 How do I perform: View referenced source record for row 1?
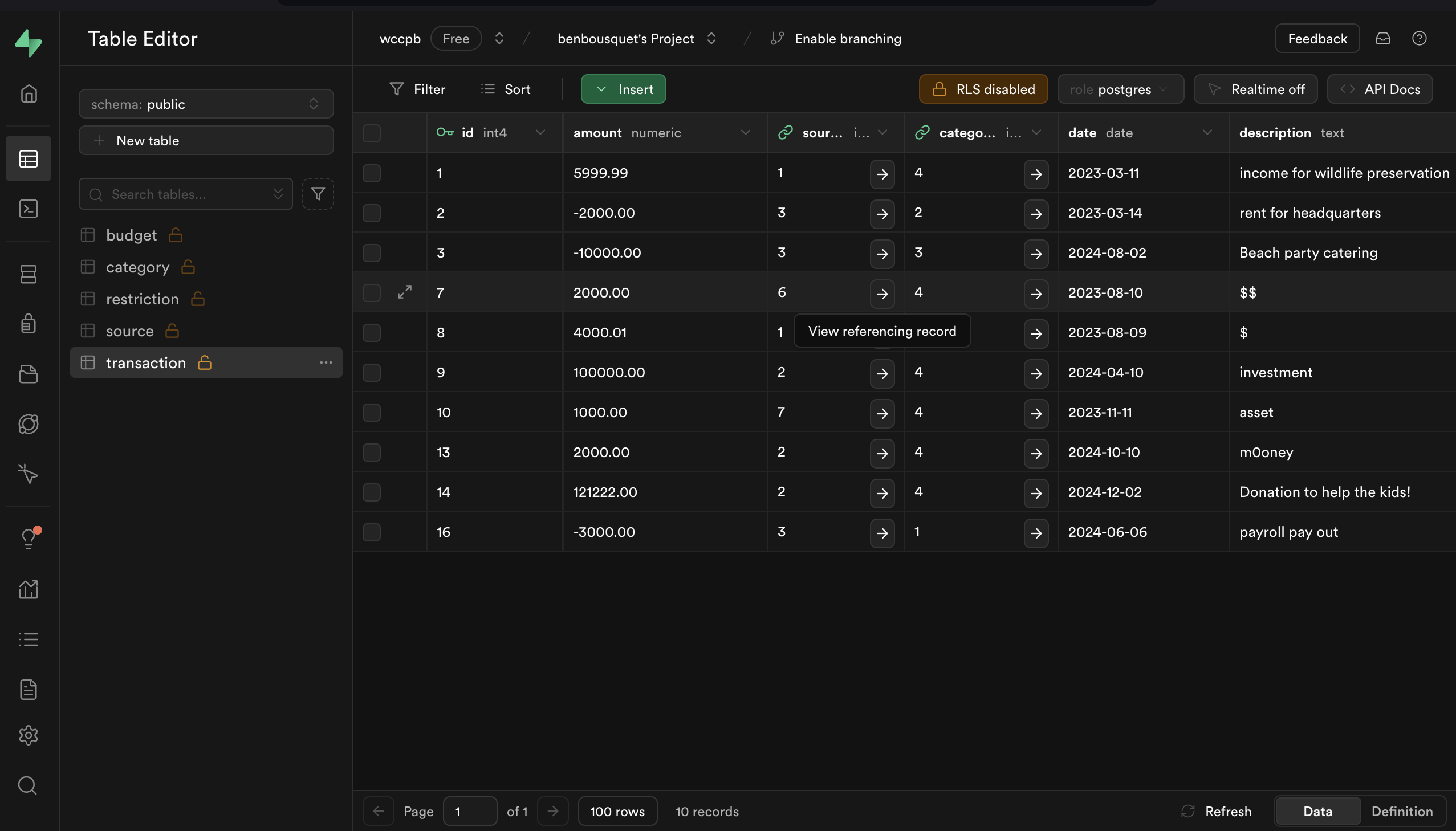click(x=882, y=173)
